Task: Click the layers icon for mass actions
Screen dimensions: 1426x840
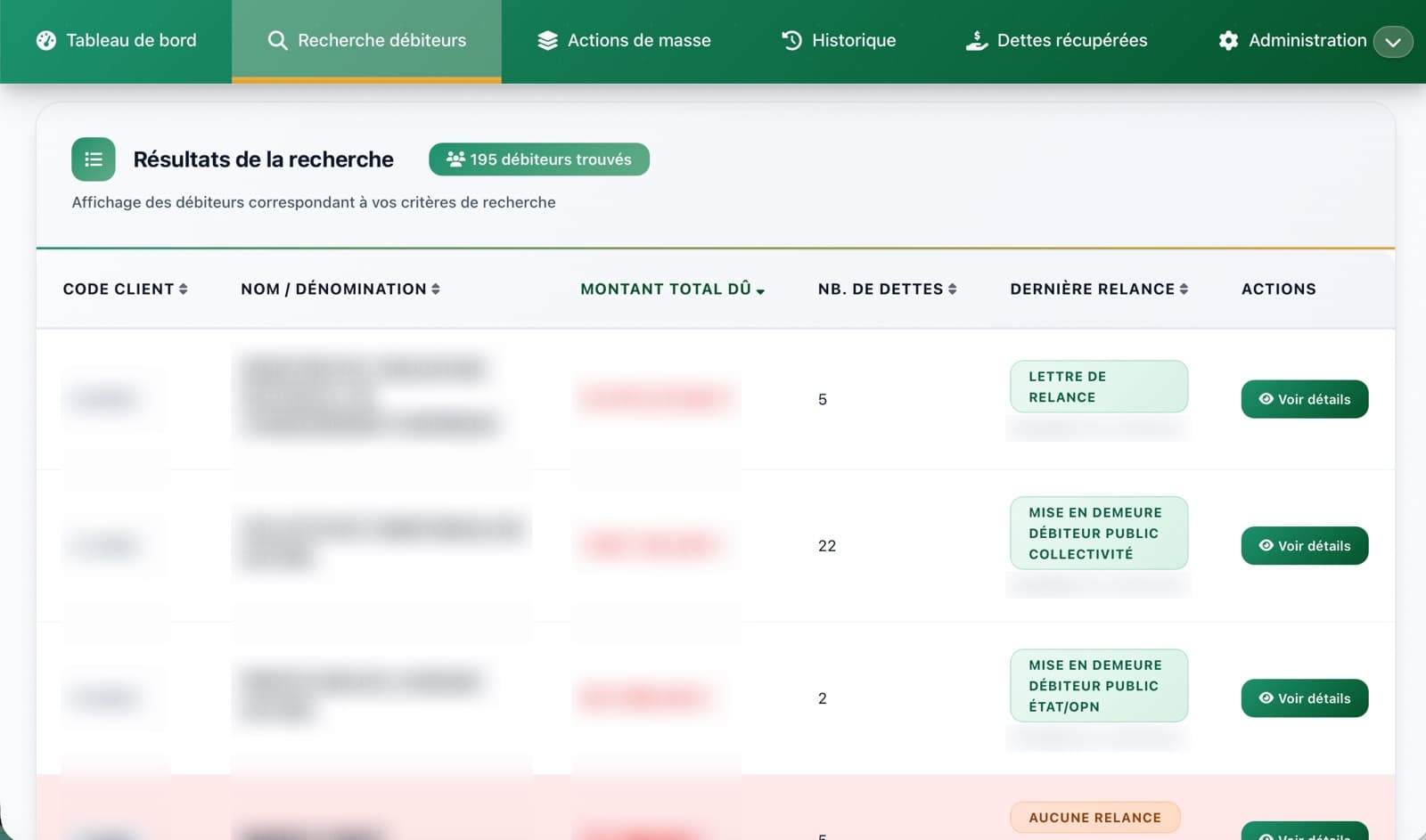Action: tap(547, 41)
